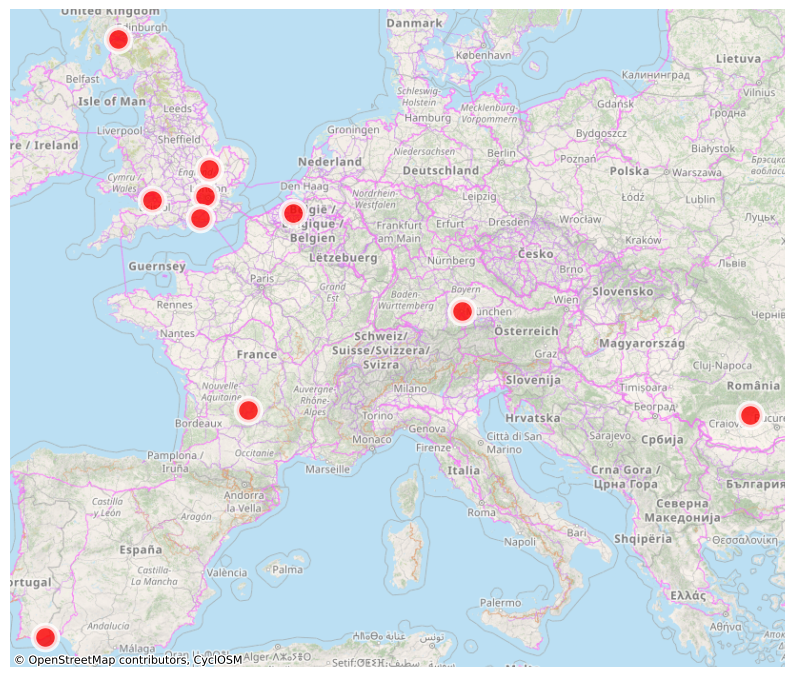Click the España country label
This screenshot has height=677, width=795.
tap(141, 550)
